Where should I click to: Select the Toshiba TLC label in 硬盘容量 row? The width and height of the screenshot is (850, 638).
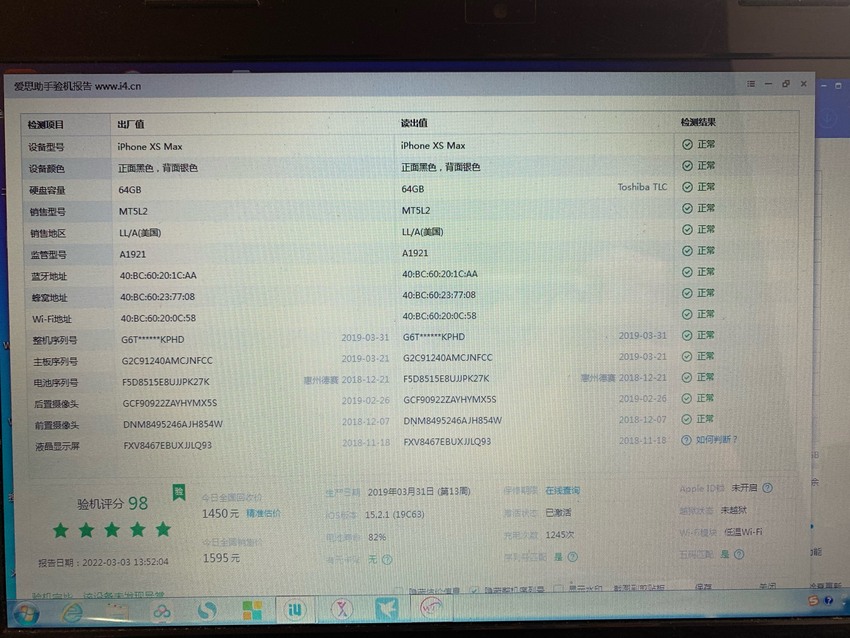[x=642, y=186]
